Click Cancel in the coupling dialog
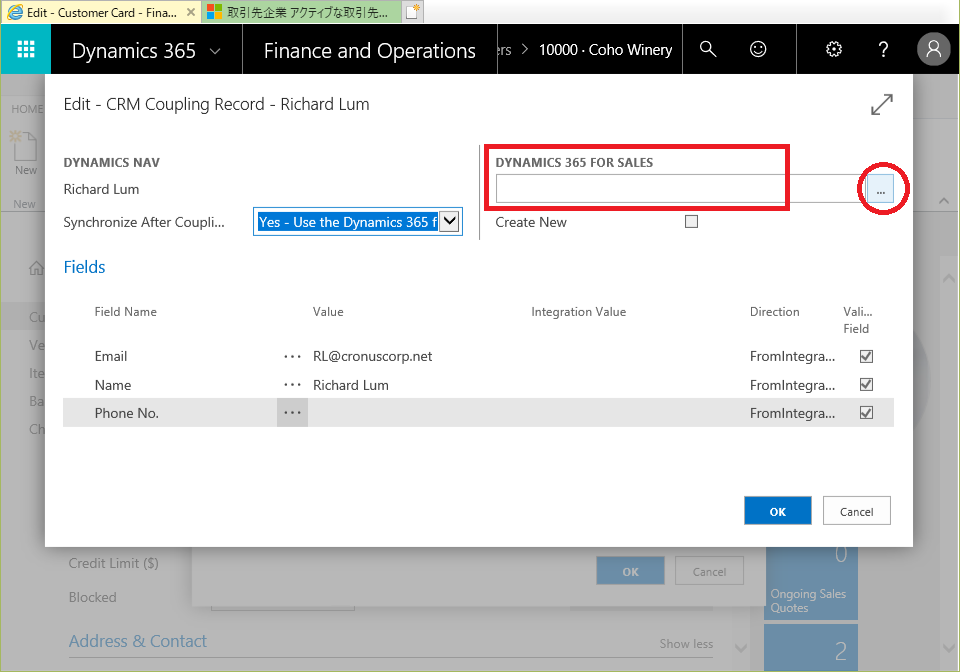 [x=857, y=511]
